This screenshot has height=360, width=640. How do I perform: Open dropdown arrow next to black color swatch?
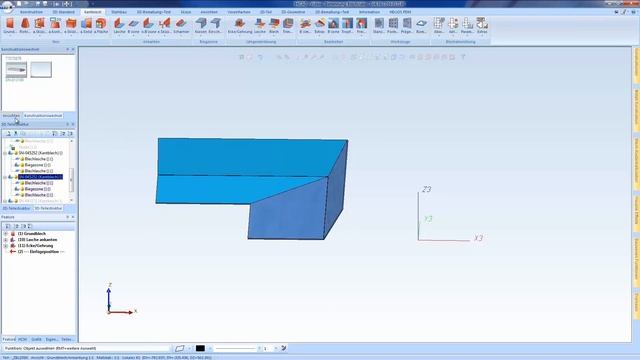pos(210,348)
